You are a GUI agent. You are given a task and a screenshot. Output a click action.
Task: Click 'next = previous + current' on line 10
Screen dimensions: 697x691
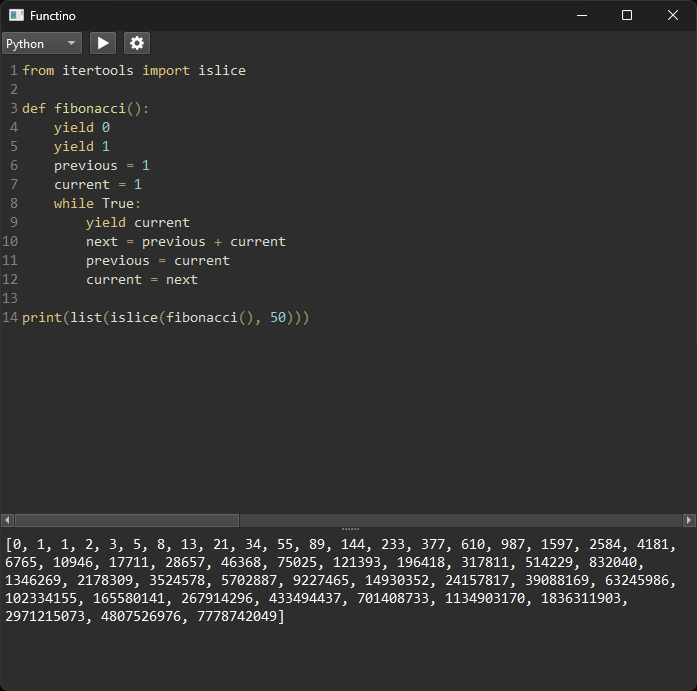tap(186, 242)
